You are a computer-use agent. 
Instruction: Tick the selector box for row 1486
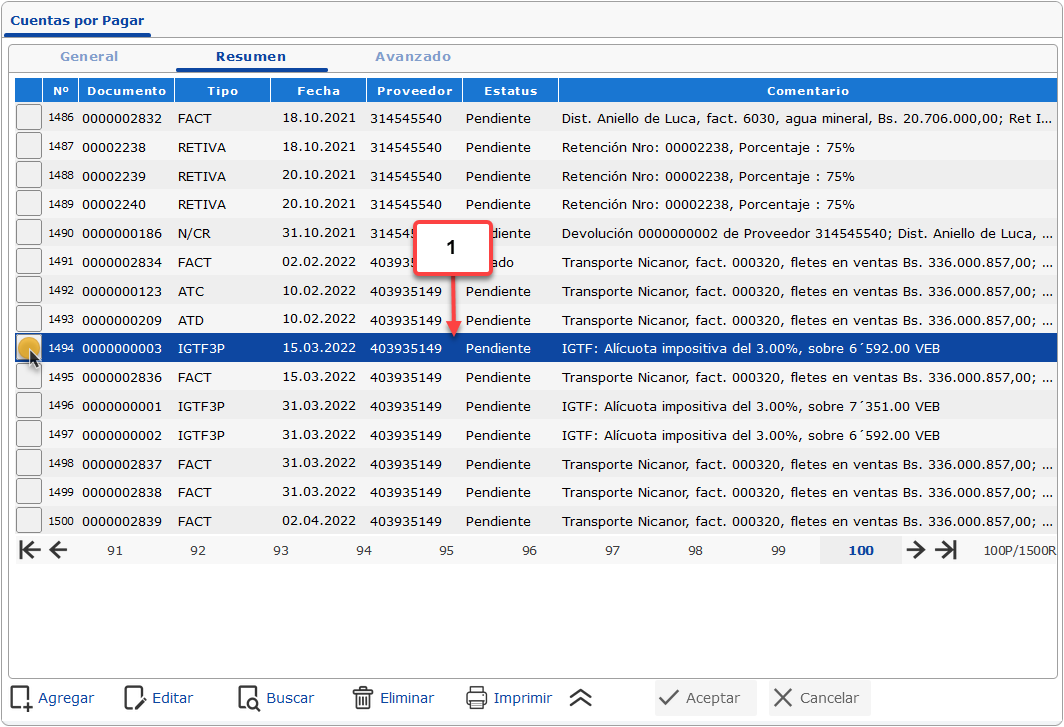[29, 118]
